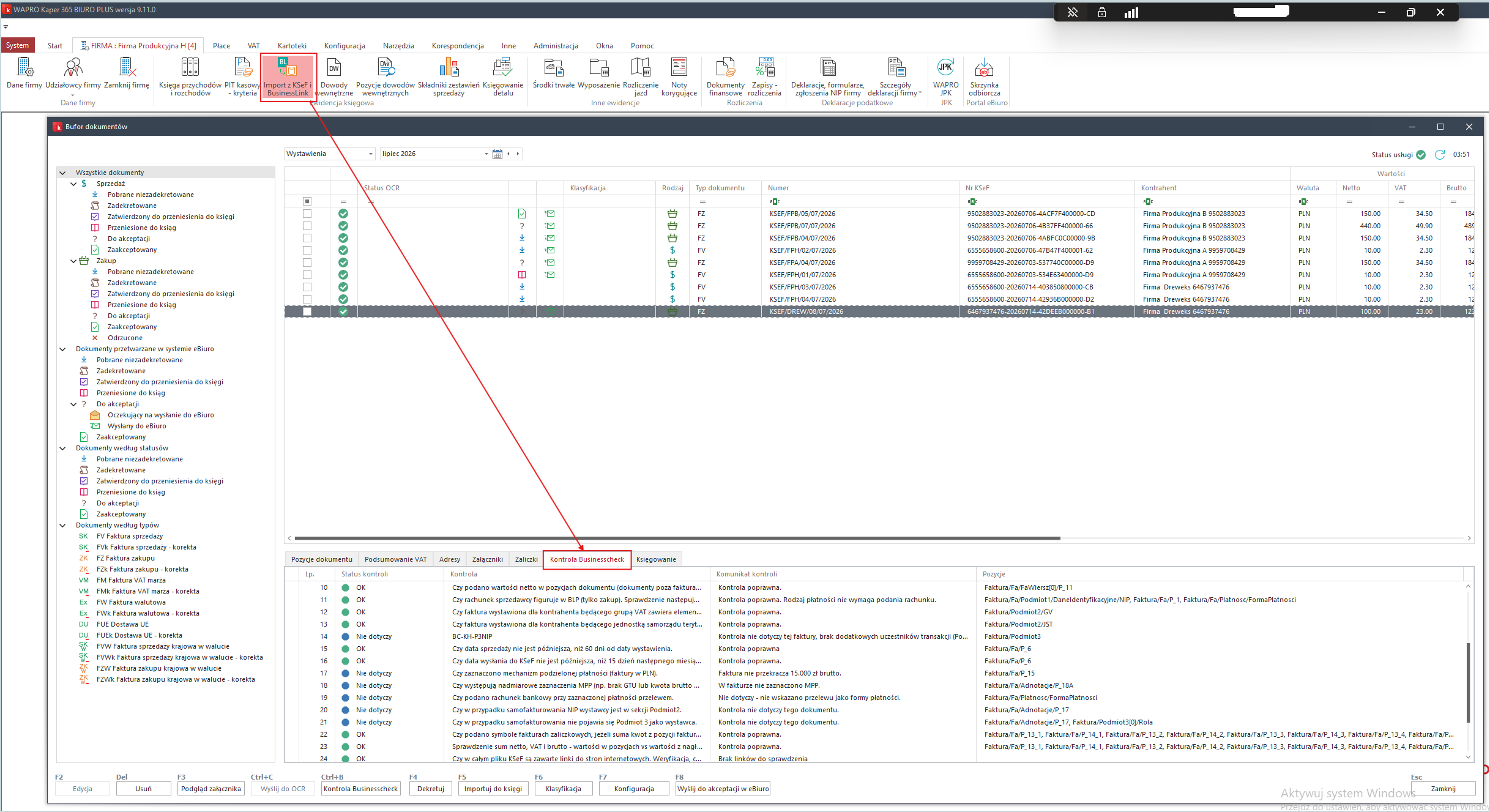Click the Dekretuj button
The image size is (1490, 812).
click(431, 789)
